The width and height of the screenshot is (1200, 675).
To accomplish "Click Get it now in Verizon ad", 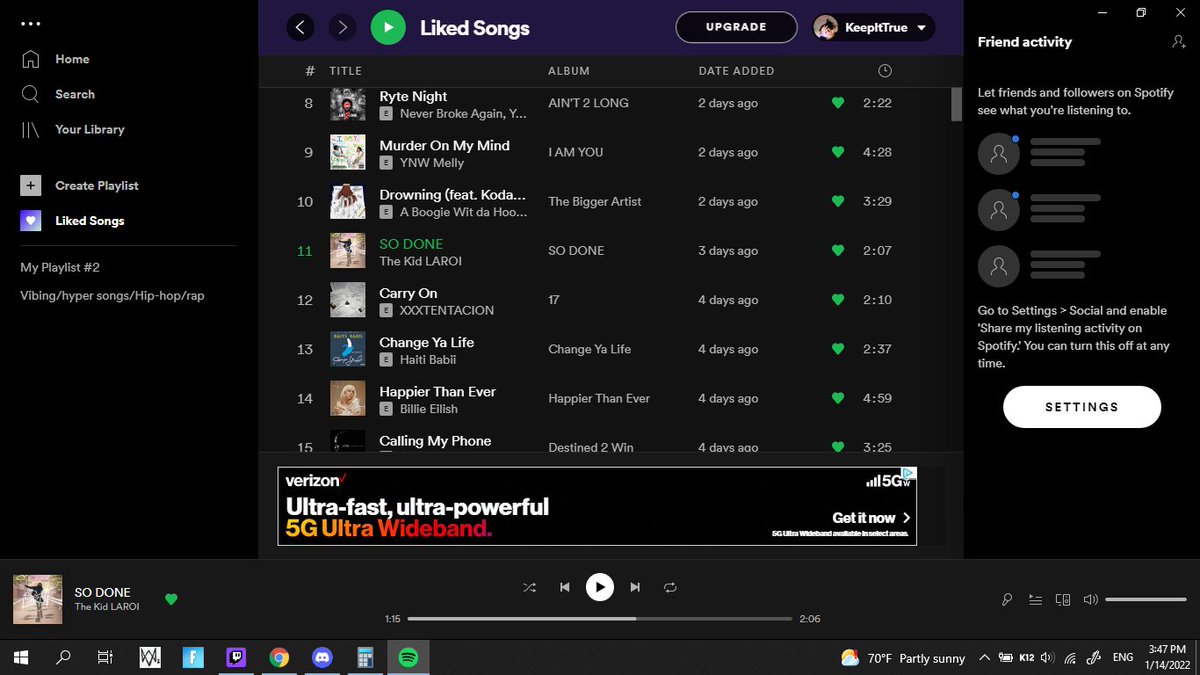I will [x=871, y=518].
